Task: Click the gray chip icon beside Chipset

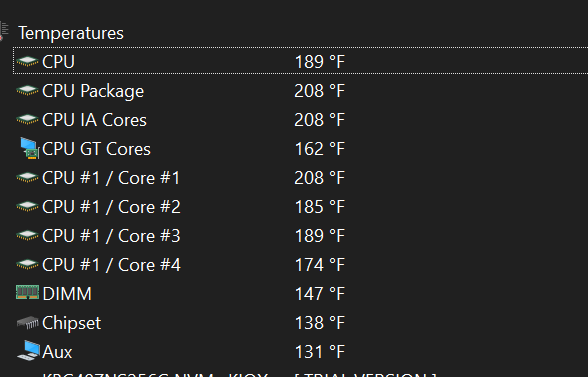Action: [28, 323]
